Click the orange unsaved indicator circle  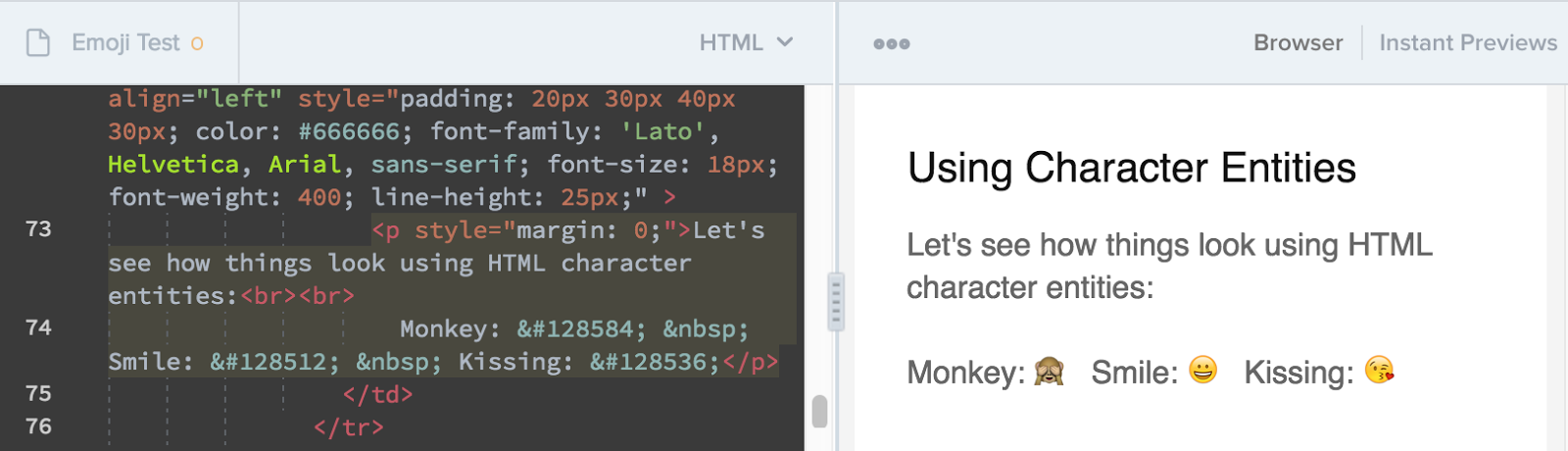(197, 44)
